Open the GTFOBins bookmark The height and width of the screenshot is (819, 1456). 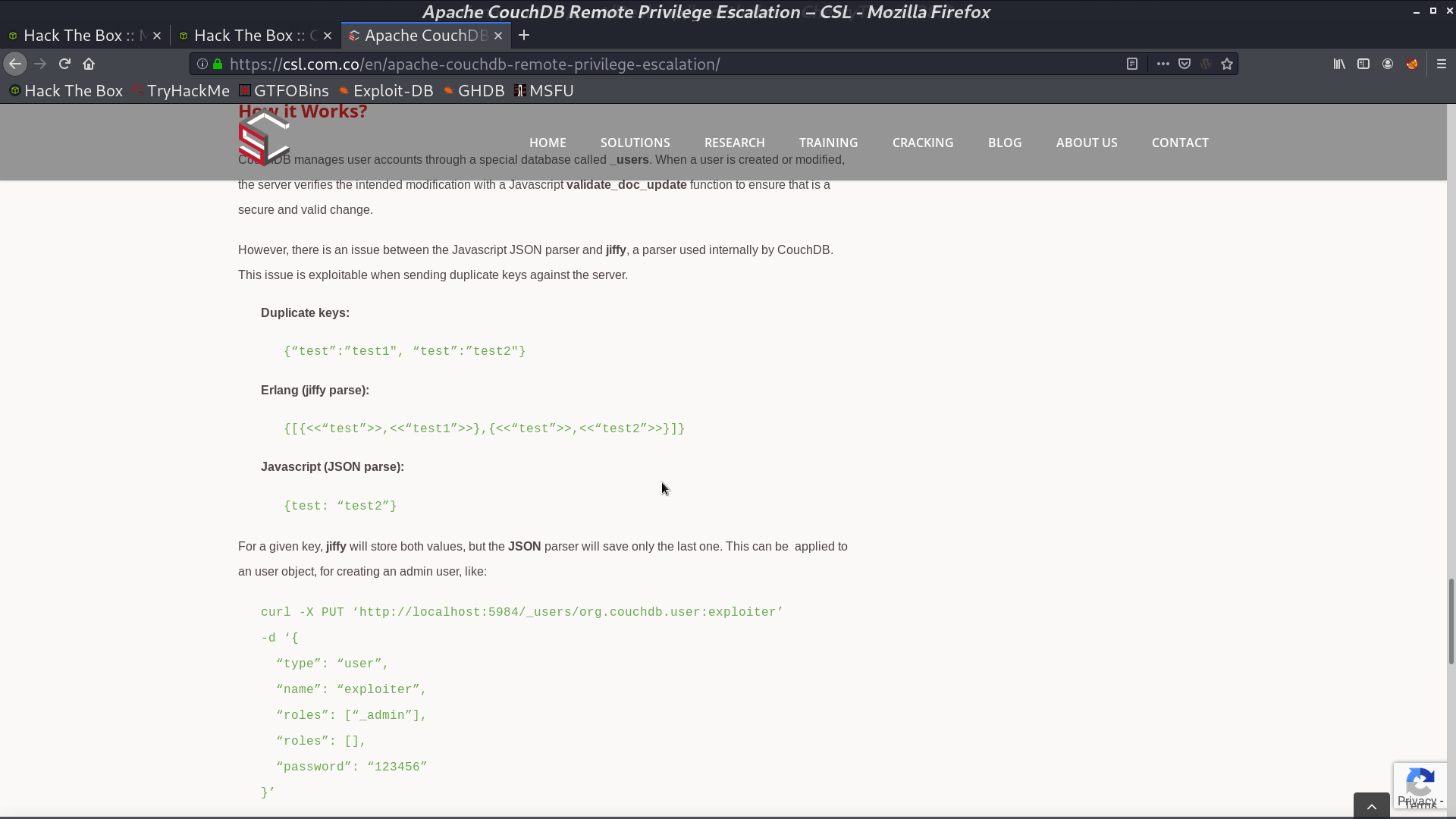click(x=284, y=91)
